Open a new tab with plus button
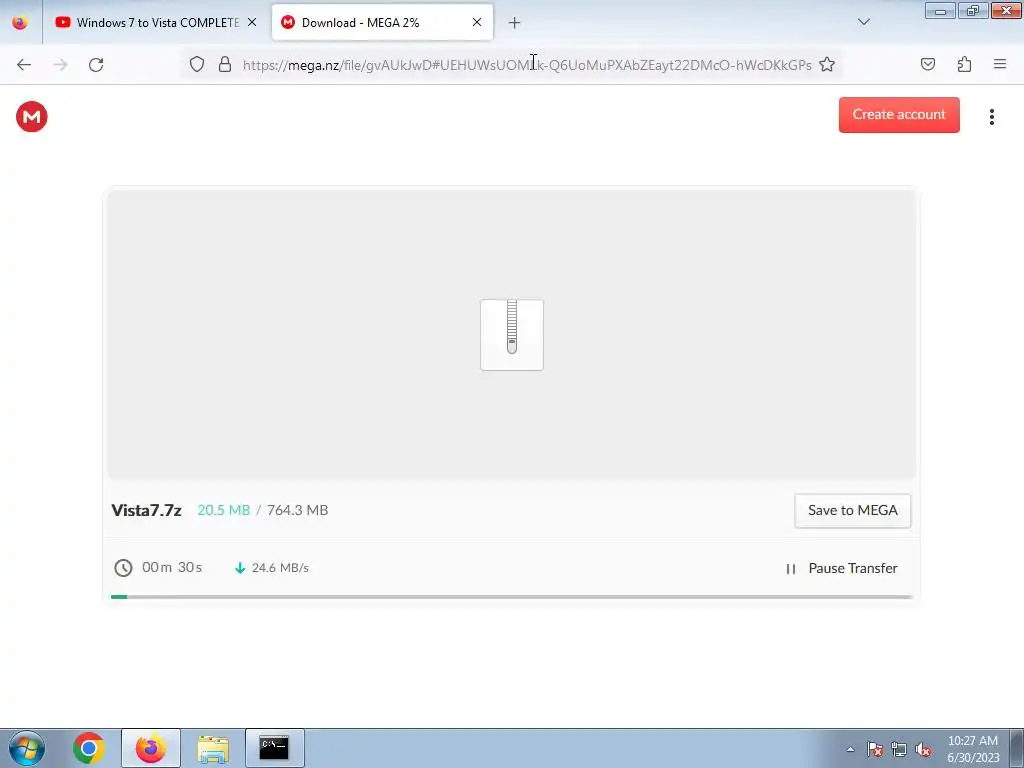Image resolution: width=1024 pixels, height=768 pixels. coord(514,23)
